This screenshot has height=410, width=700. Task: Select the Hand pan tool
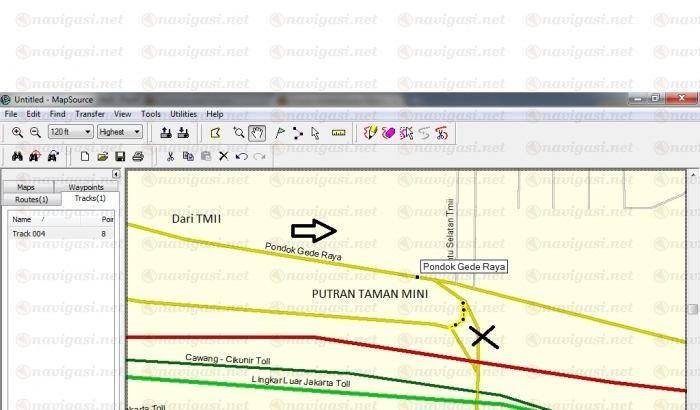(x=257, y=132)
